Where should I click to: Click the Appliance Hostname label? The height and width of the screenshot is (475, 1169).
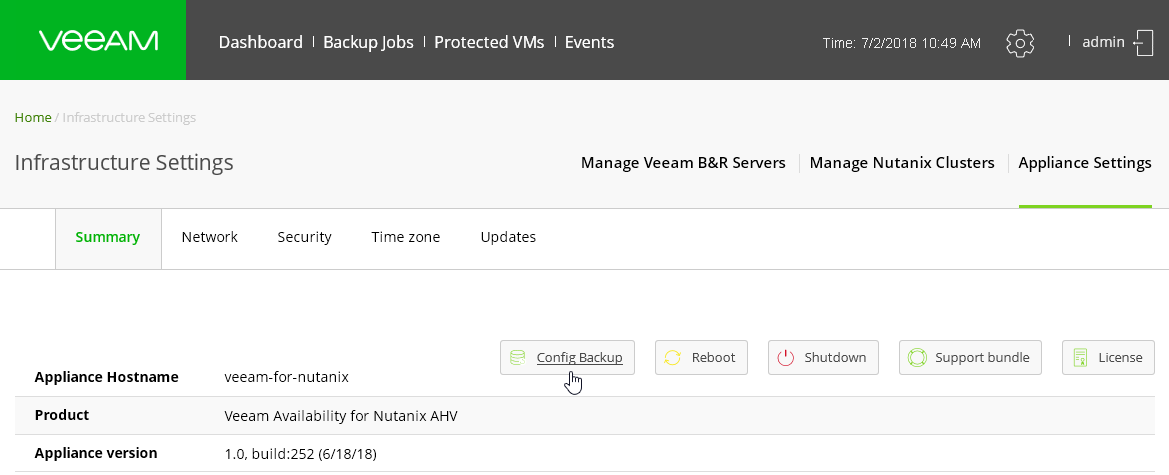click(107, 377)
